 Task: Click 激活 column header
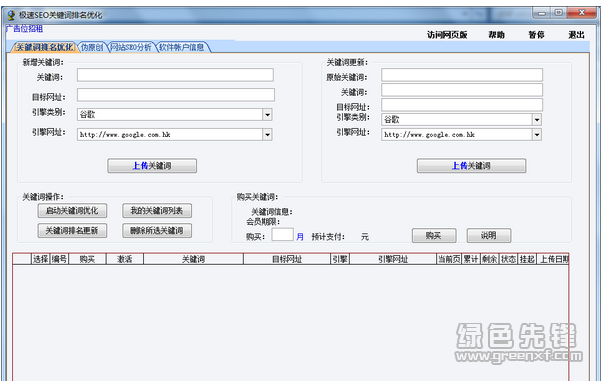[125, 259]
